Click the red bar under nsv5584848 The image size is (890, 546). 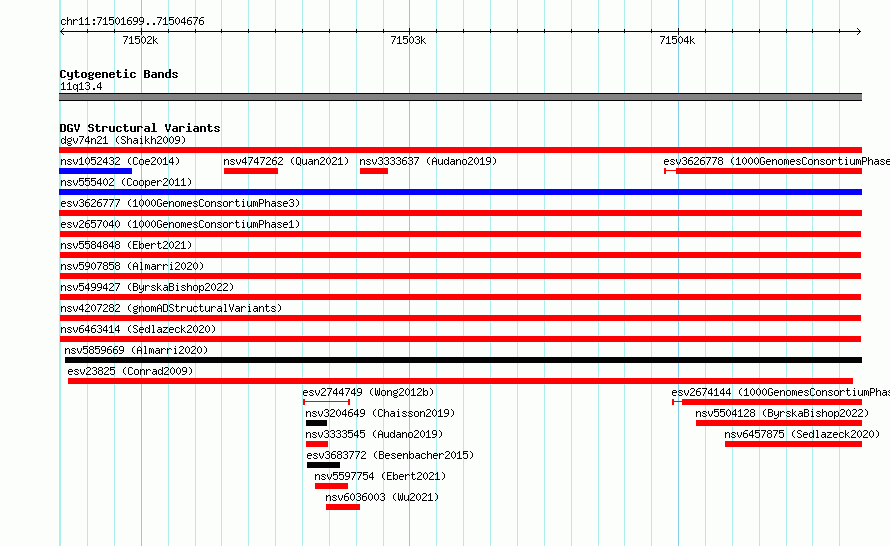[x=460, y=255]
